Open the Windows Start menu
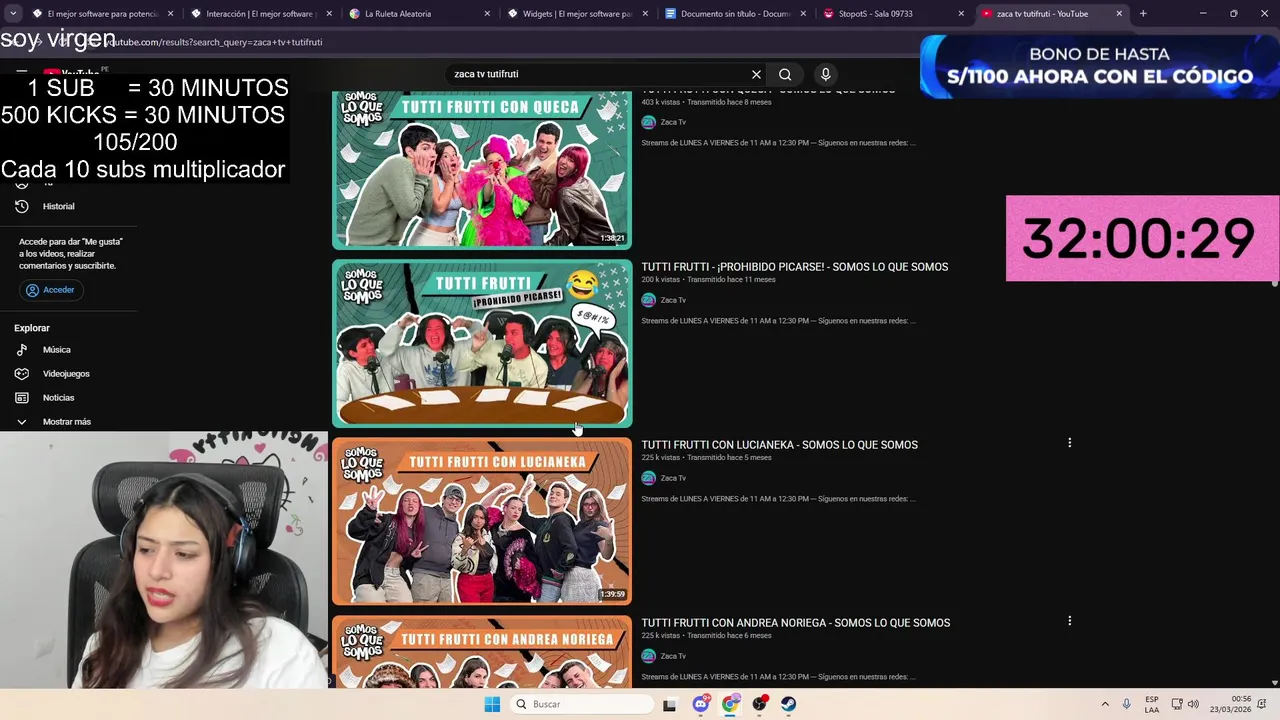This screenshot has width=1280, height=720. click(492, 704)
